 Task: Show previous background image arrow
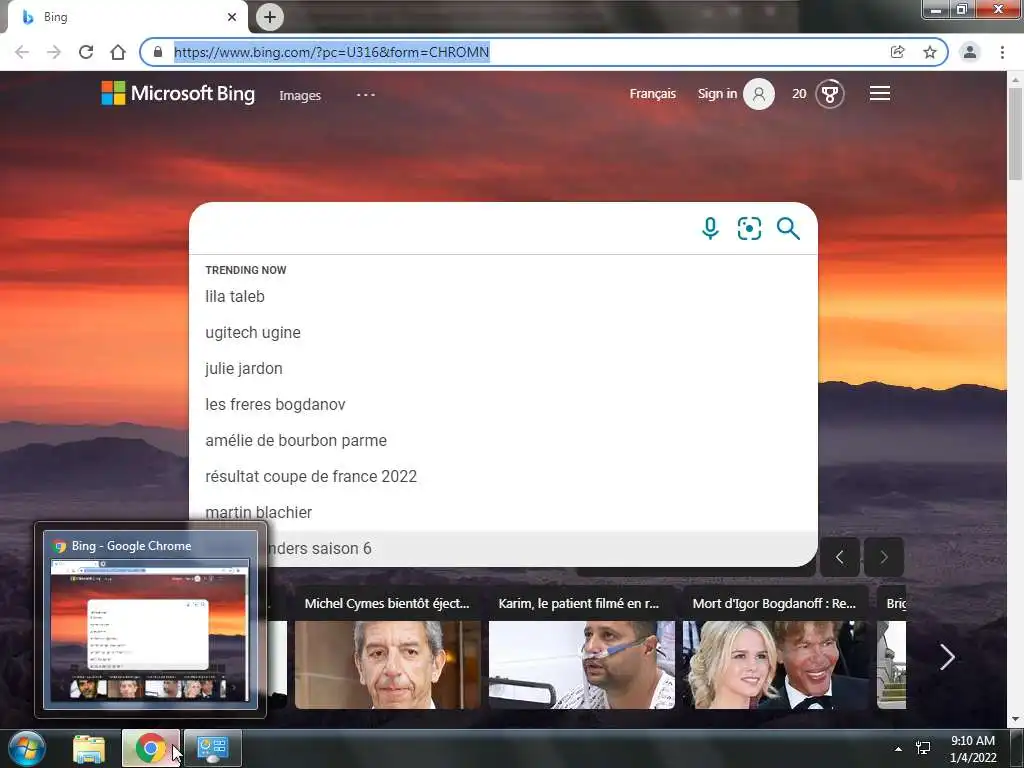pyautogui.click(x=839, y=557)
